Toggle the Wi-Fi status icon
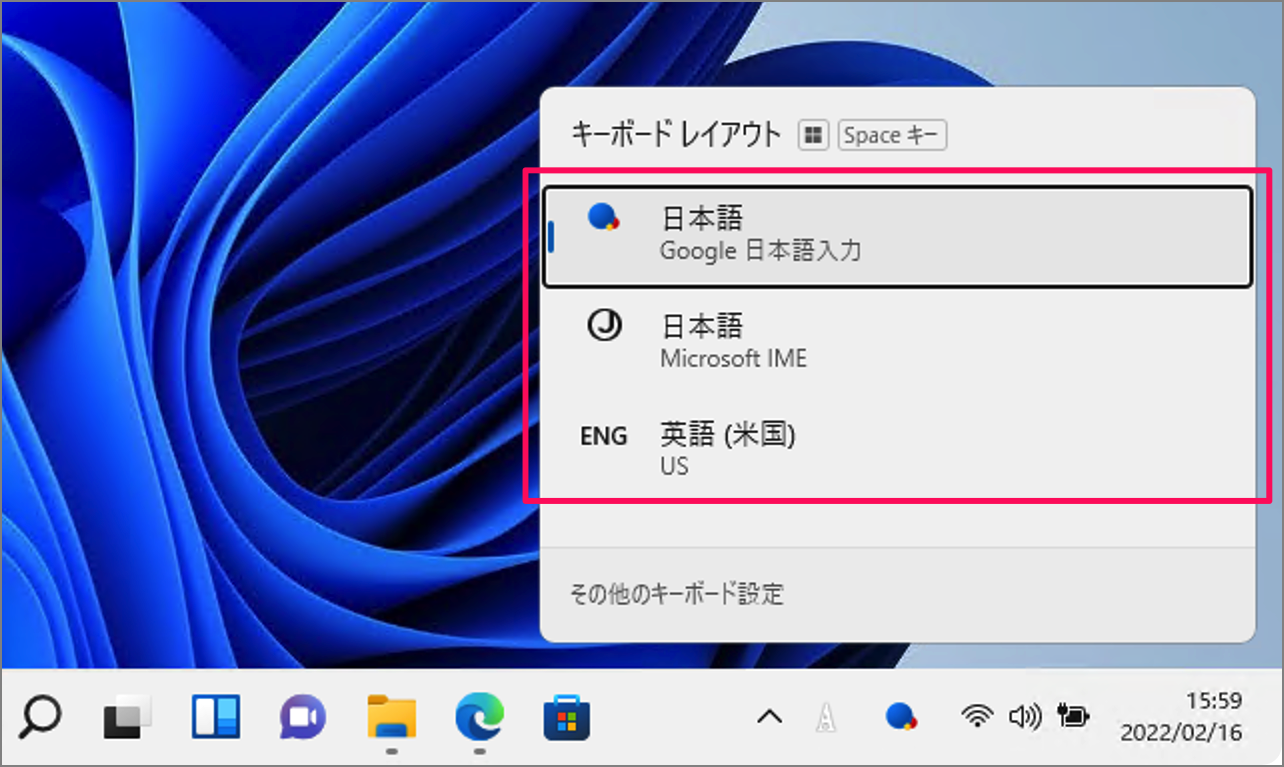Viewport: 1284px width, 767px height. click(975, 716)
